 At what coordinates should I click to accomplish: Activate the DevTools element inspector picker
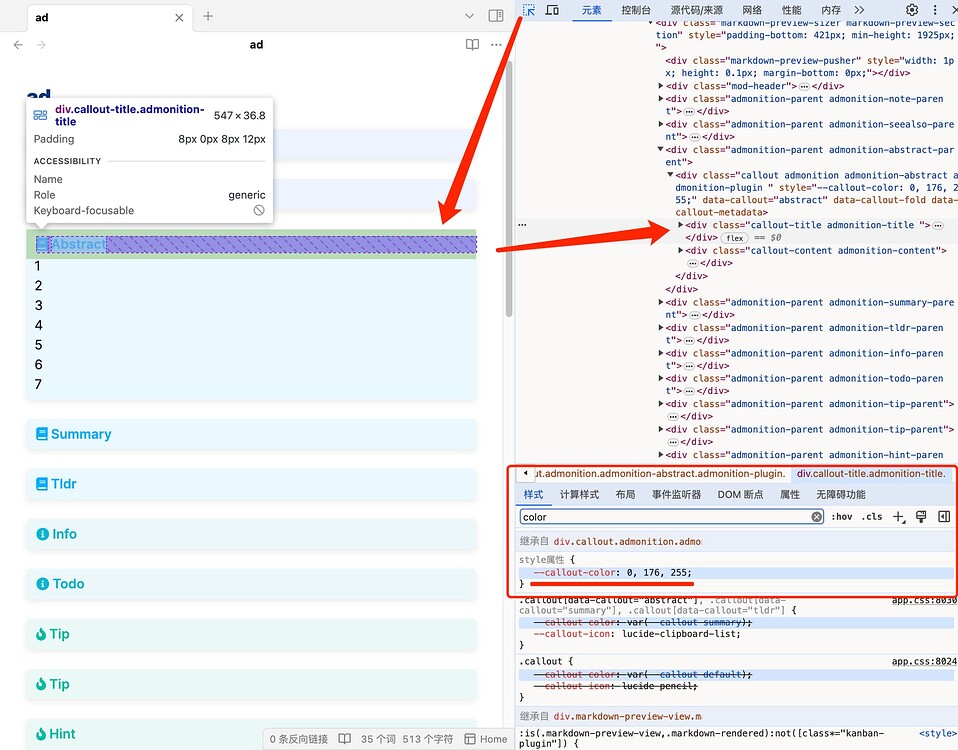529,10
